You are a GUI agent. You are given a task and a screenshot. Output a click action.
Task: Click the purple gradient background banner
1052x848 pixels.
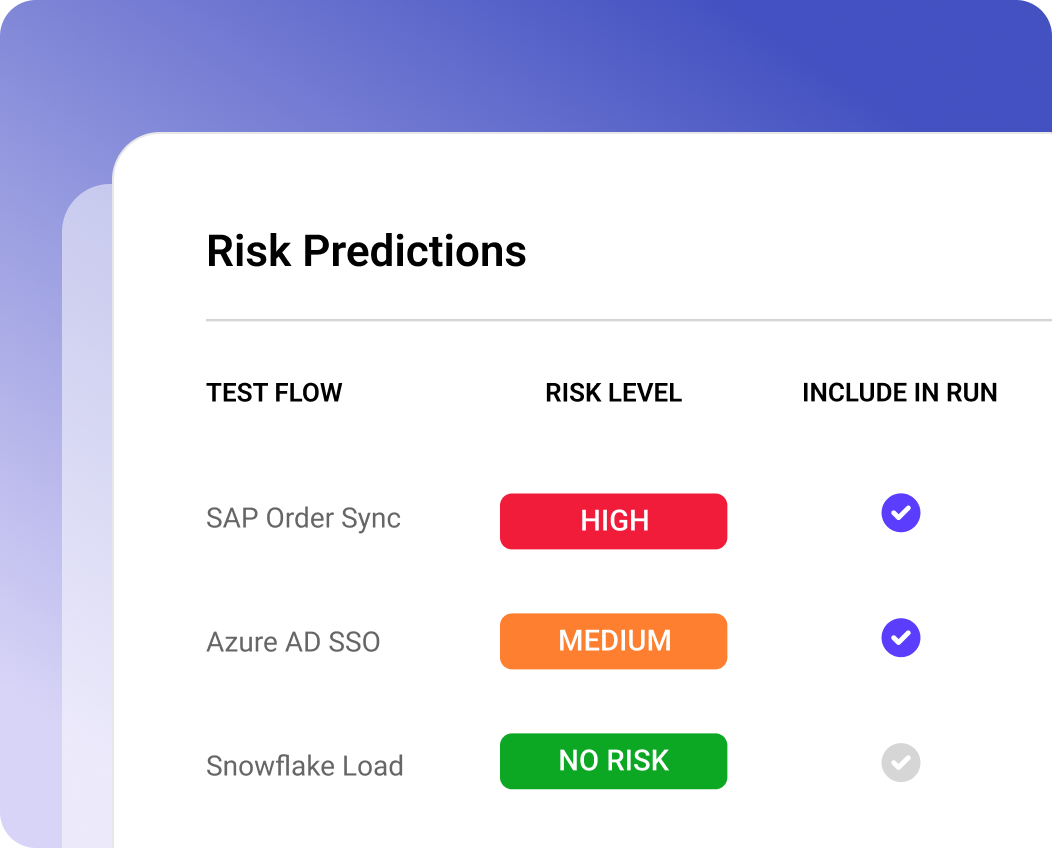pyautogui.click(x=526, y=66)
